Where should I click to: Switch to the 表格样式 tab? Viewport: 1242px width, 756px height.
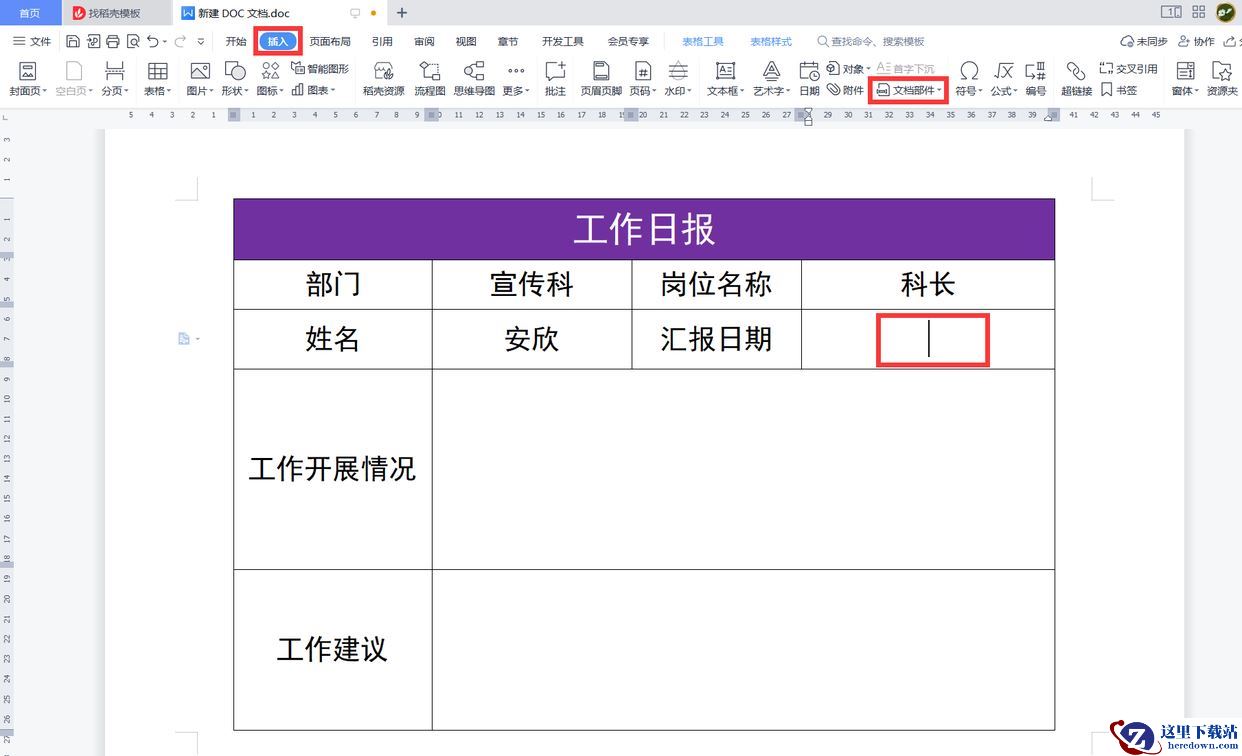771,41
